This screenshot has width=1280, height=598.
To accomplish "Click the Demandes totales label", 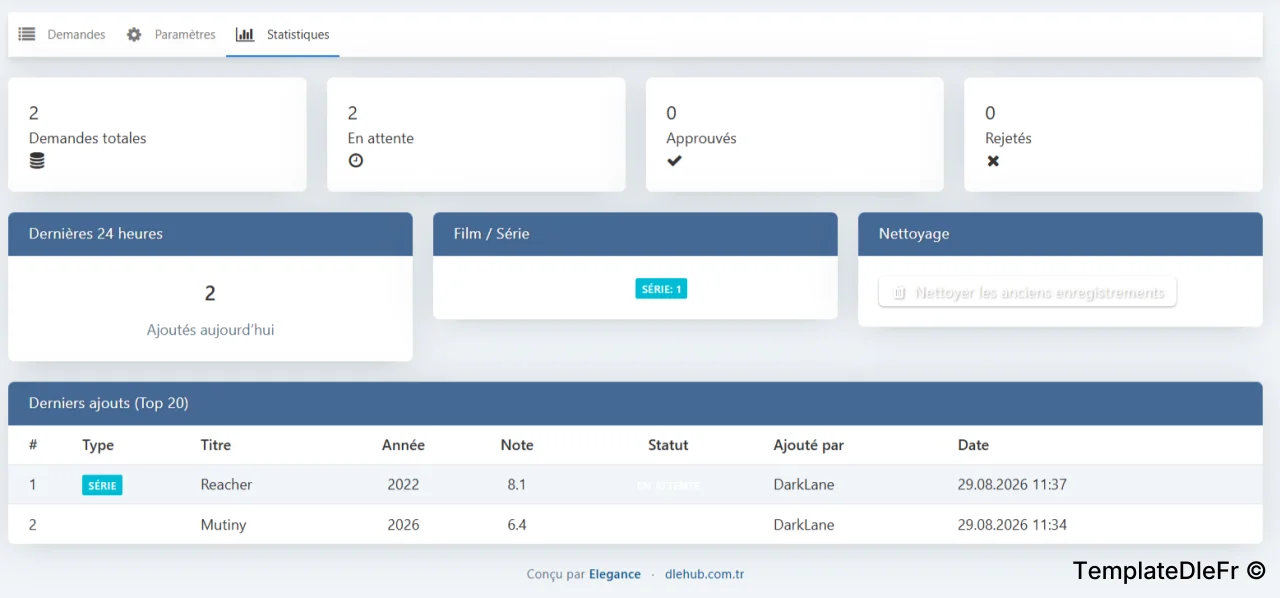I will pos(87,138).
